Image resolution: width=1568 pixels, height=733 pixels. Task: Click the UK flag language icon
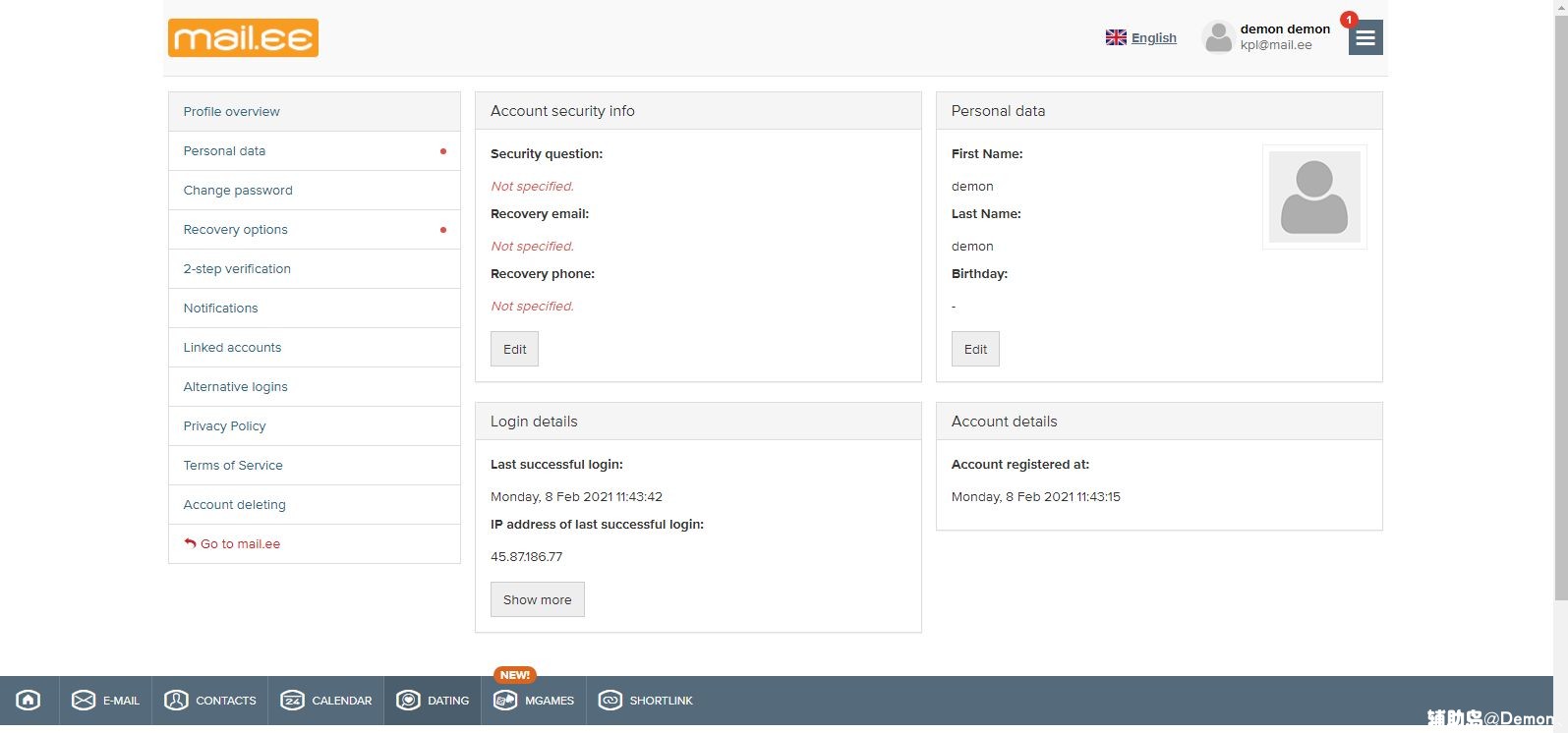tap(1116, 37)
